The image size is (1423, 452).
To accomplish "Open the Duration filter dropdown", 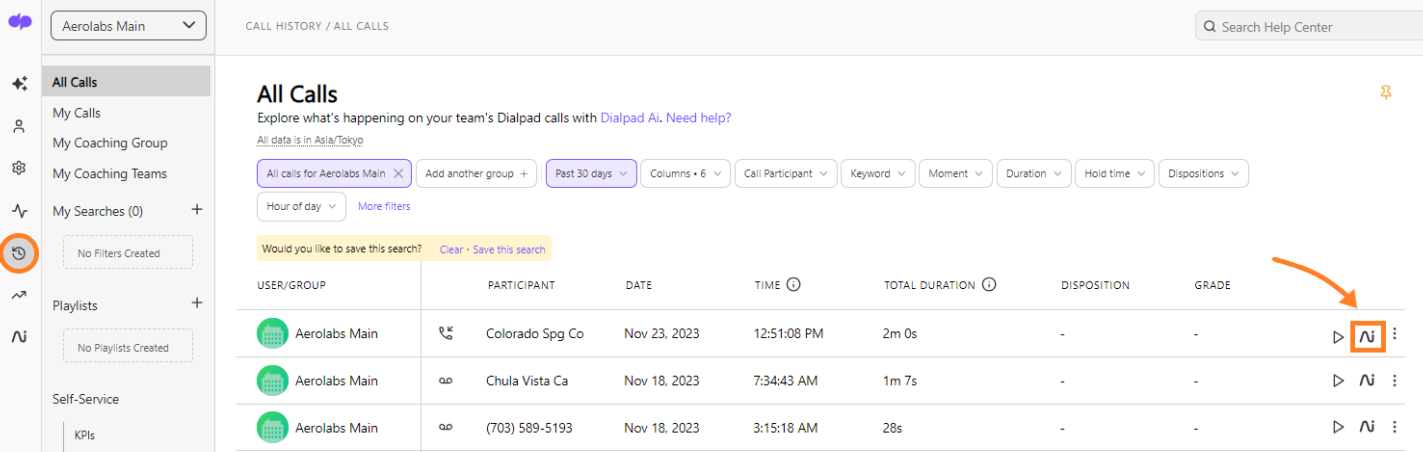I will pyautogui.click(x=1034, y=173).
